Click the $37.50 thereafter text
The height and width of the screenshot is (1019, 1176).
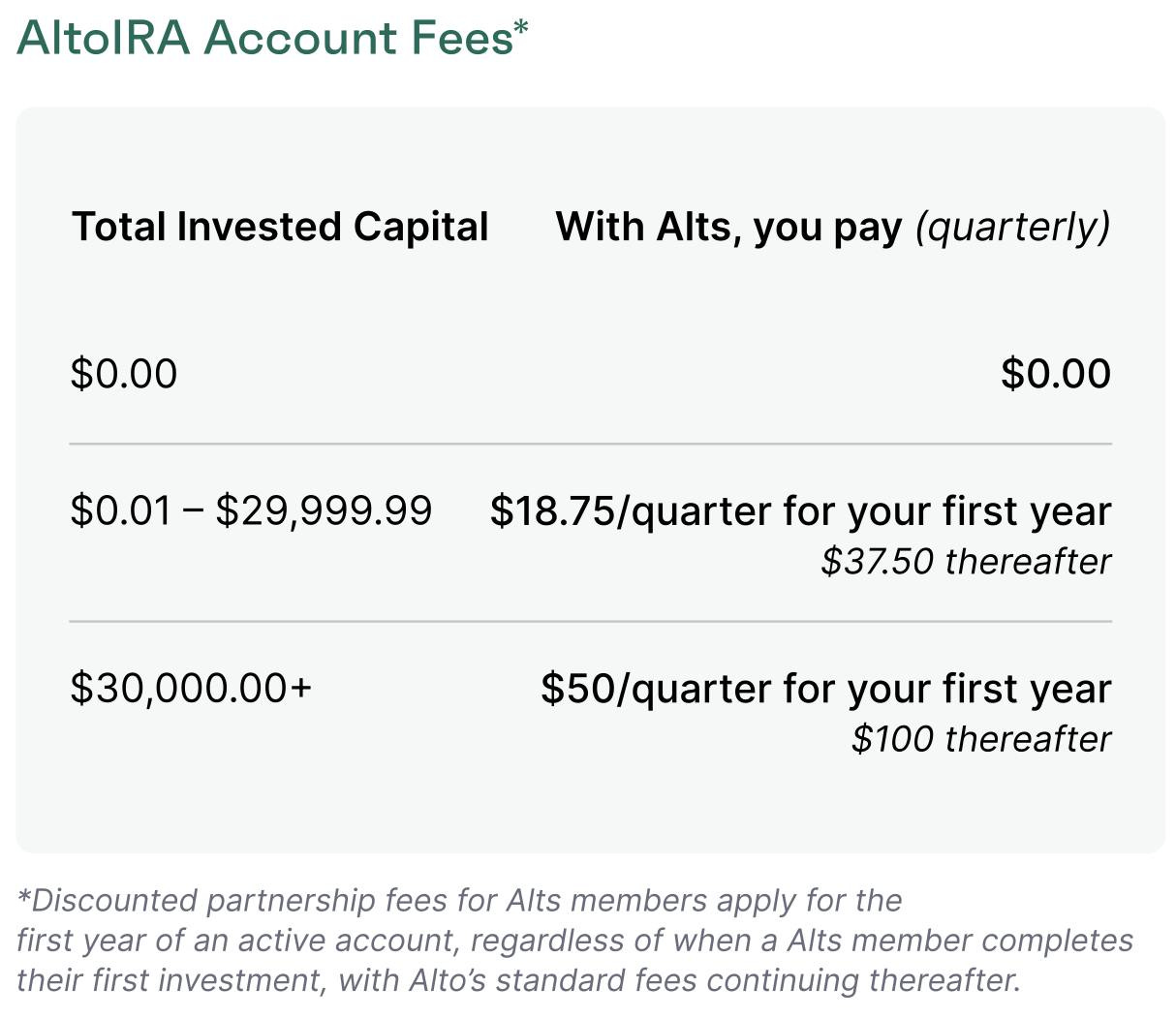(966, 562)
